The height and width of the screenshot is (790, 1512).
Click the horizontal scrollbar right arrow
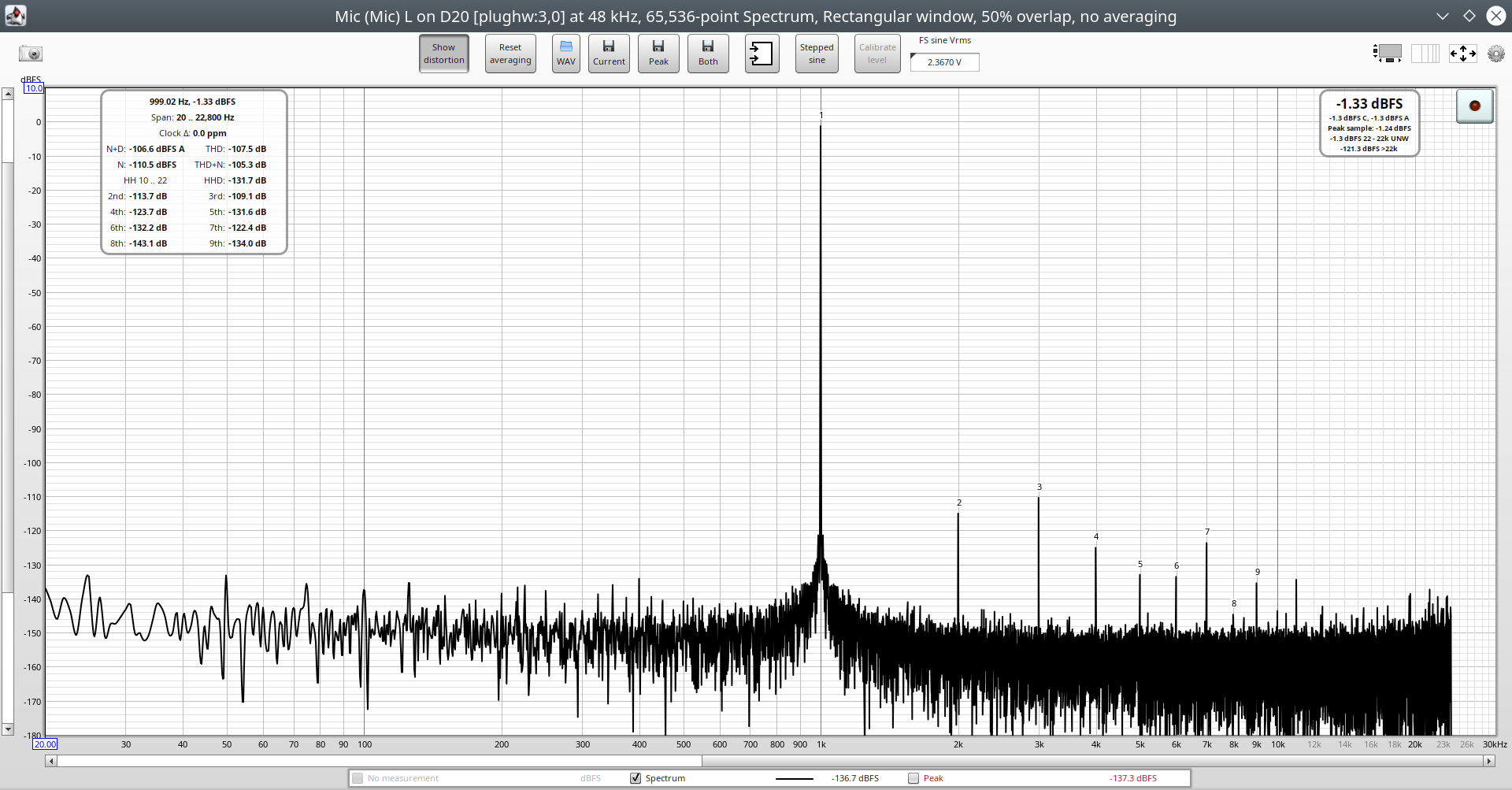pyautogui.click(x=1489, y=761)
